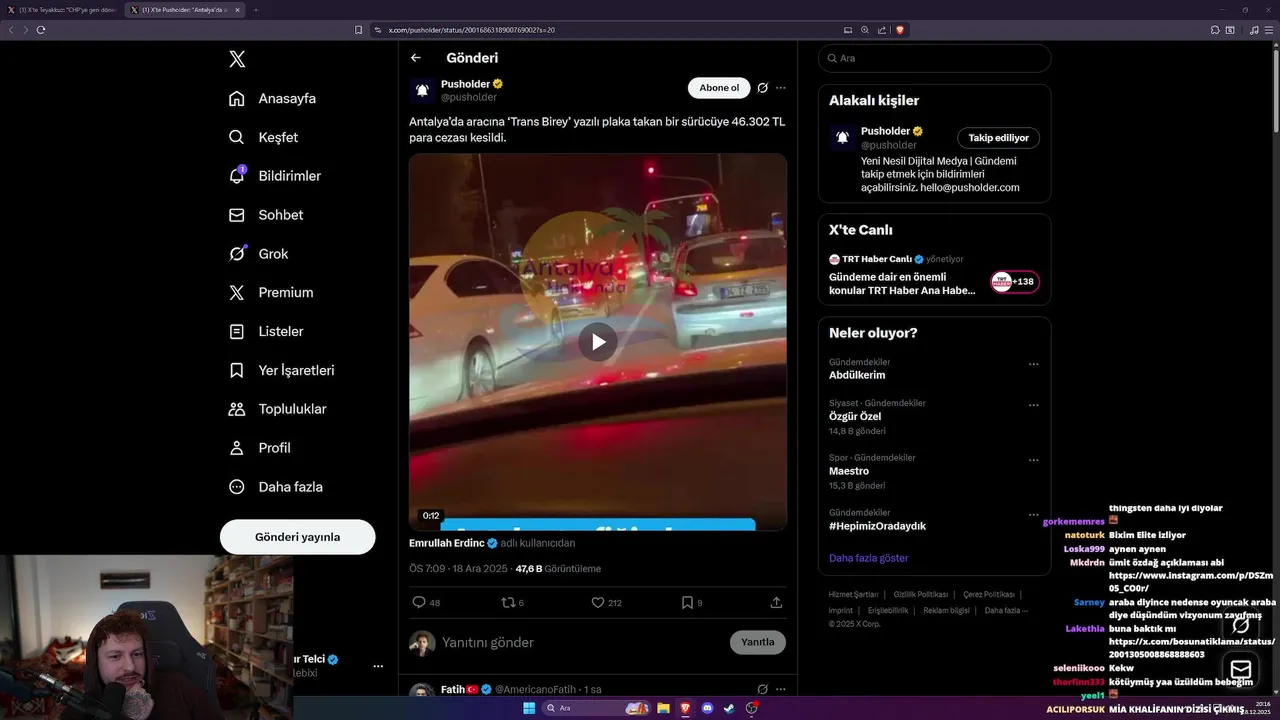
Task: Open Grok from the sidebar
Action: coord(259,254)
